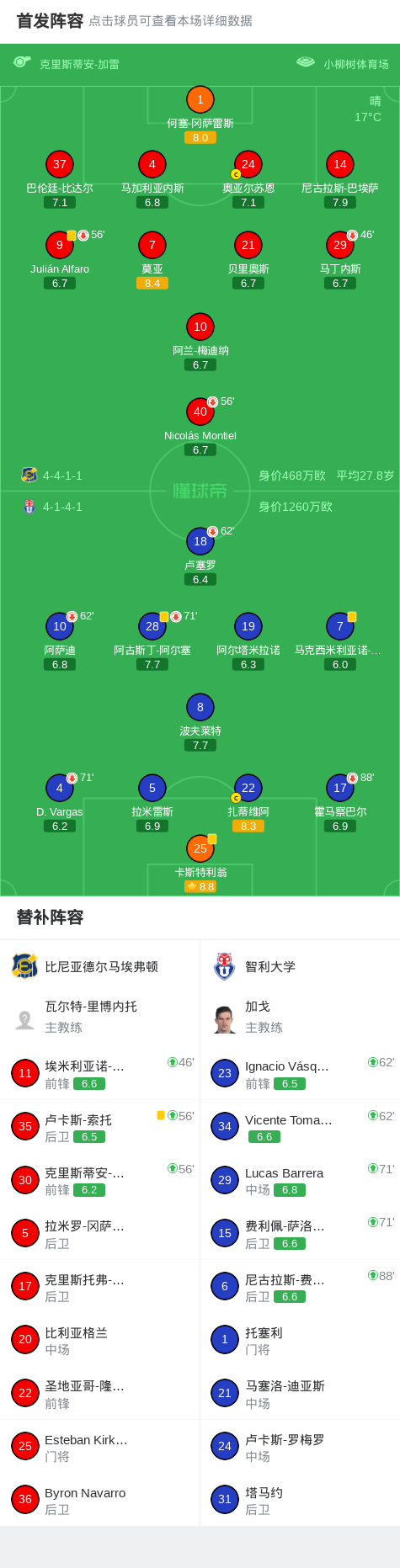Click the stadium icon near 小柳树体育场
Screen dimensions: 400x1568
click(x=306, y=62)
